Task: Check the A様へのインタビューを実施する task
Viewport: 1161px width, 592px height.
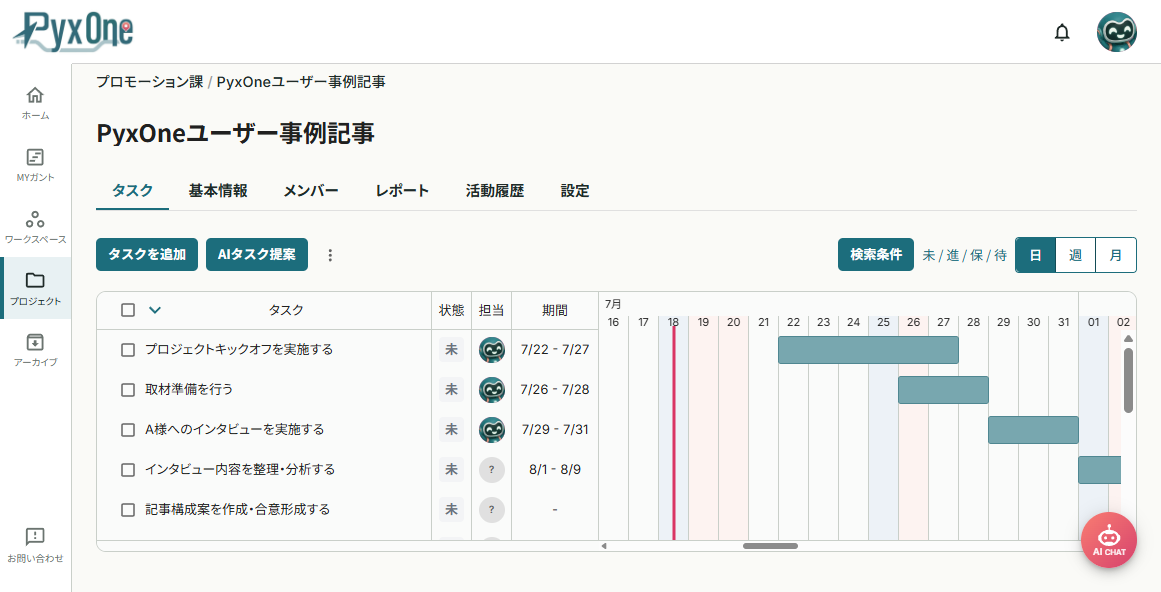Action: tap(128, 430)
